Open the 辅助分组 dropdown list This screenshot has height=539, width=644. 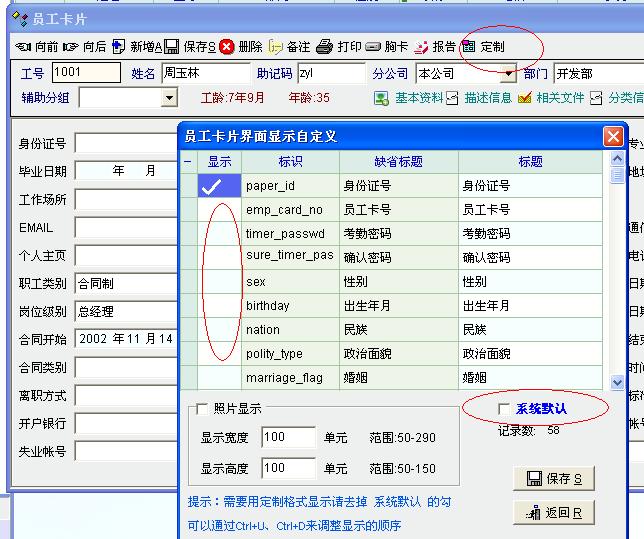click(169, 98)
